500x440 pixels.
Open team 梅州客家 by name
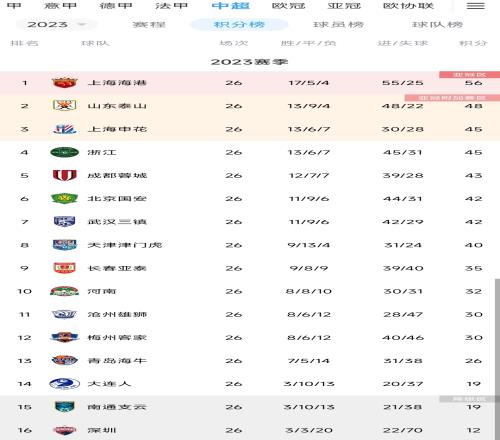[x=117, y=337]
